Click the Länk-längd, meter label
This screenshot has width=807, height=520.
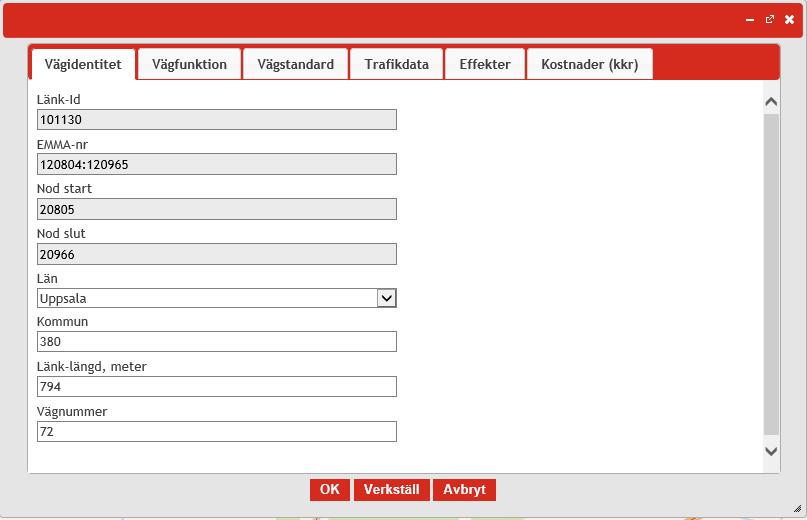(x=92, y=367)
